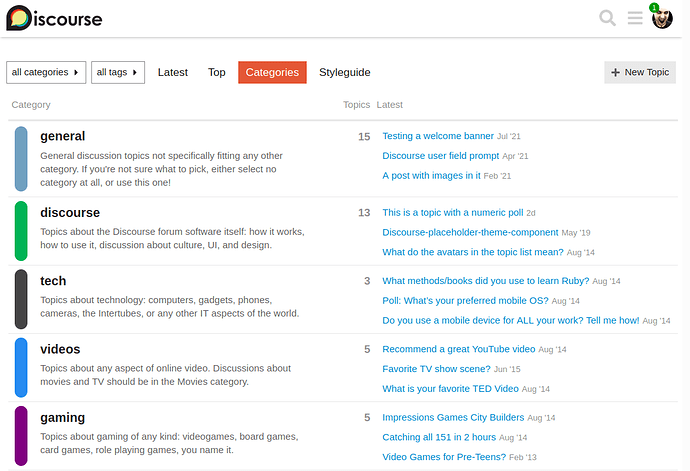Open the user avatar menu
Screen dimensions: 690x471
tap(662, 19)
